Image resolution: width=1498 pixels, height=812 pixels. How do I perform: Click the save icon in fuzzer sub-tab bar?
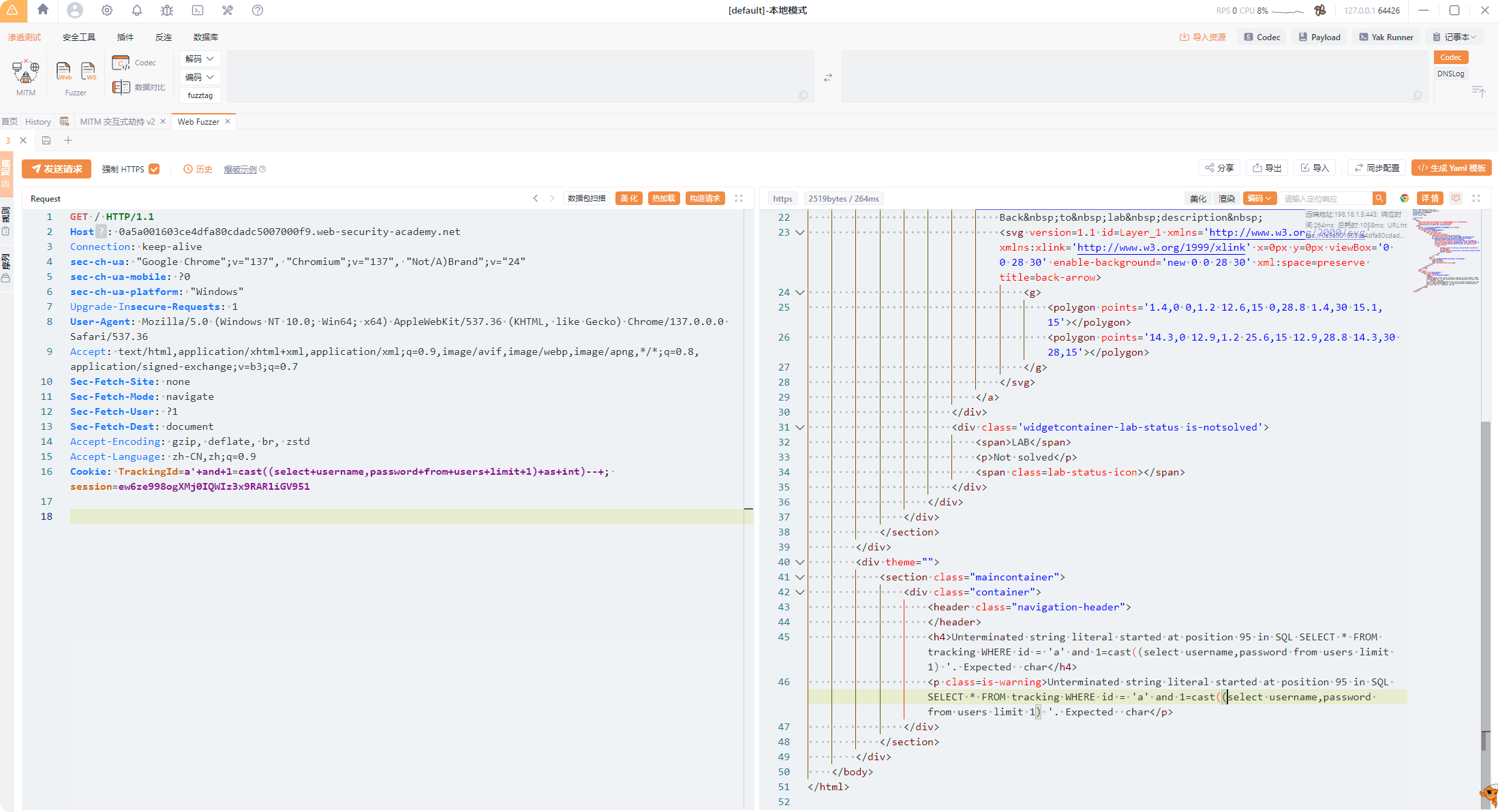pos(46,140)
